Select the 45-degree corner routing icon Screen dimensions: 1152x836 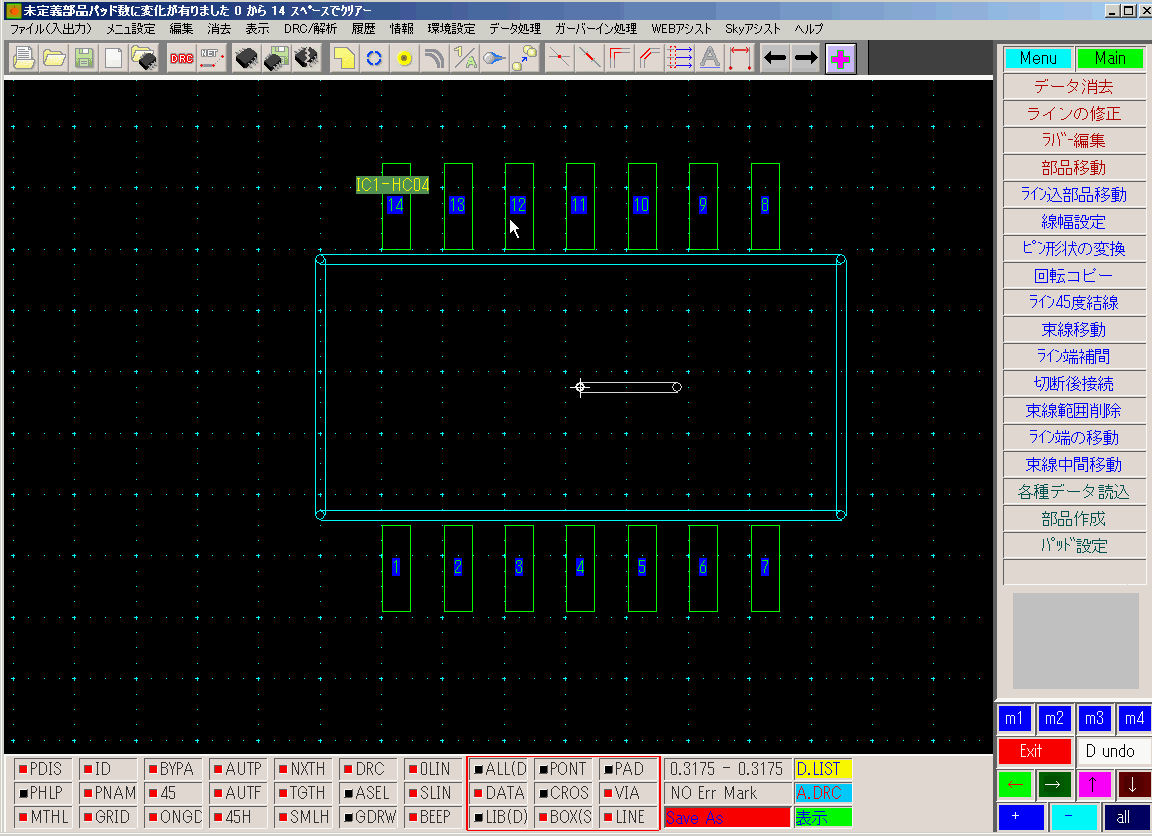pyautogui.click(x=649, y=58)
